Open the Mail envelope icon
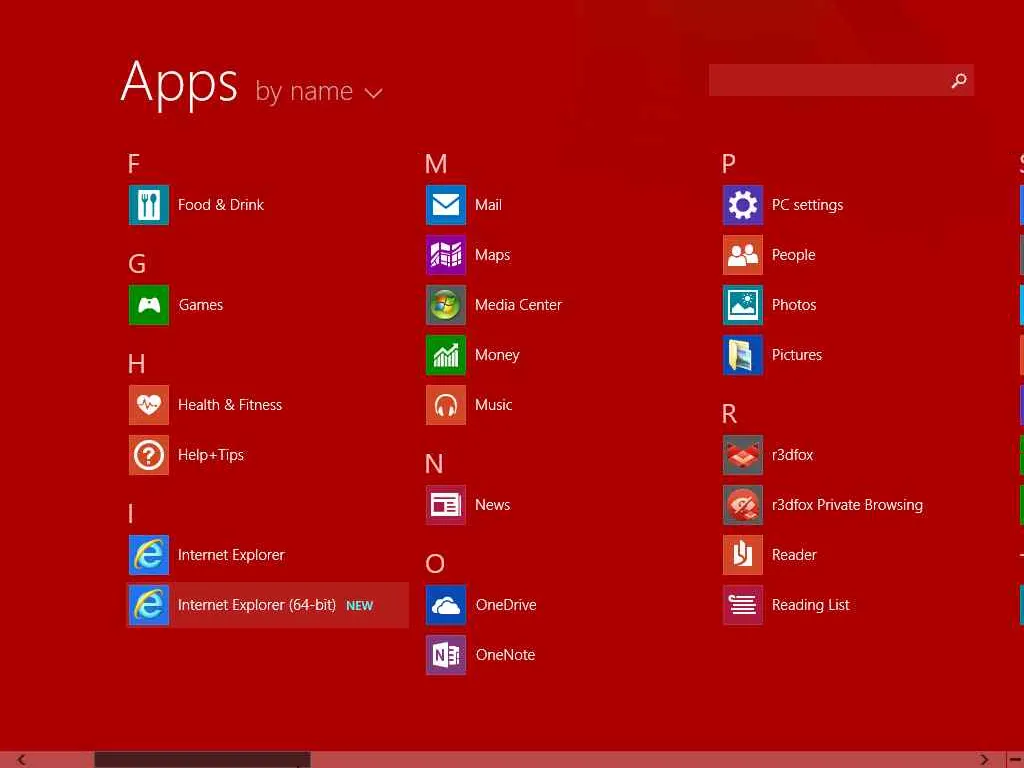 click(446, 204)
